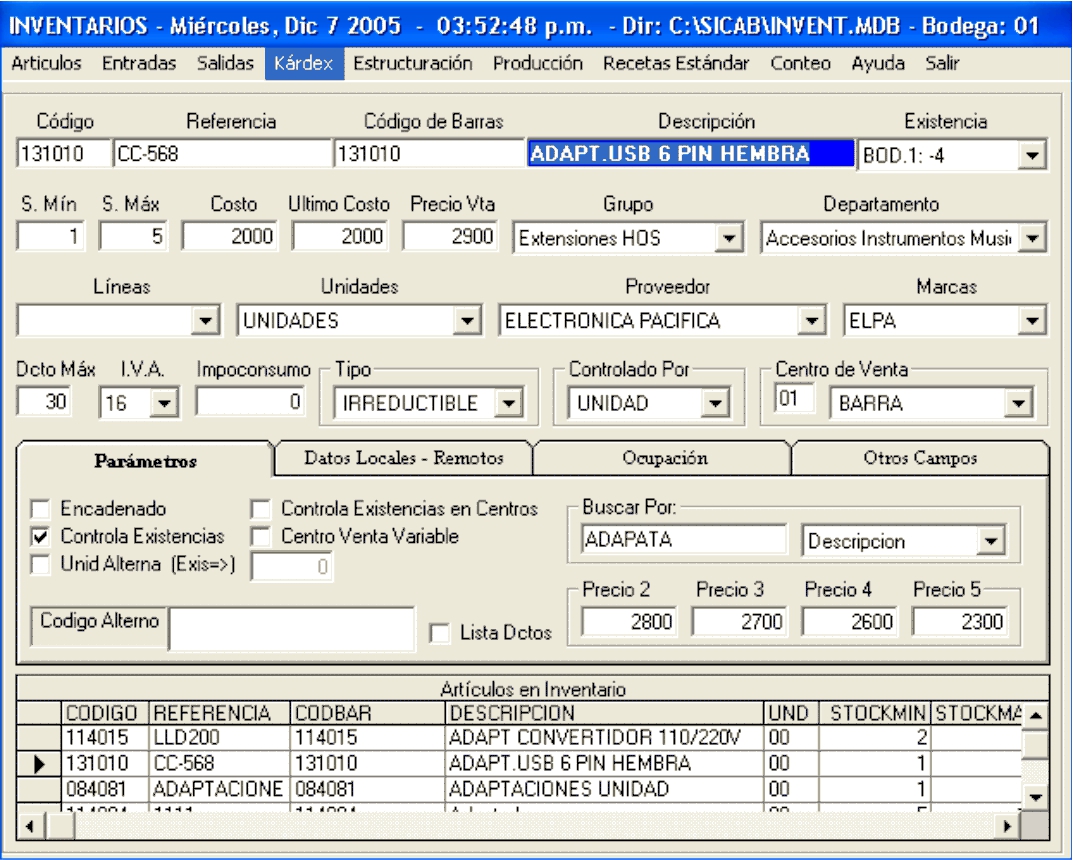
Task: Open the Estructuración menu
Action: click(x=412, y=63)
